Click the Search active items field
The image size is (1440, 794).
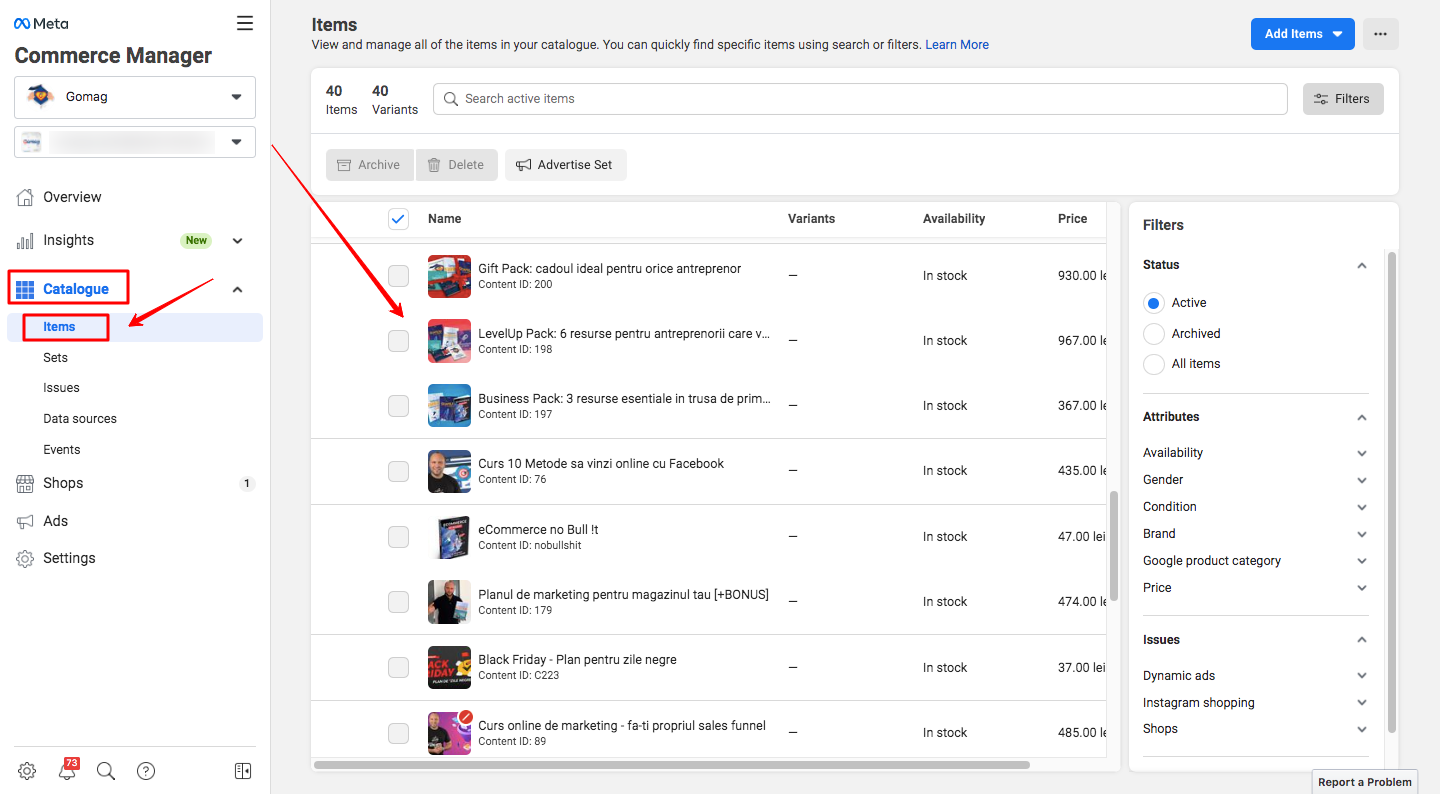(860, 99)
